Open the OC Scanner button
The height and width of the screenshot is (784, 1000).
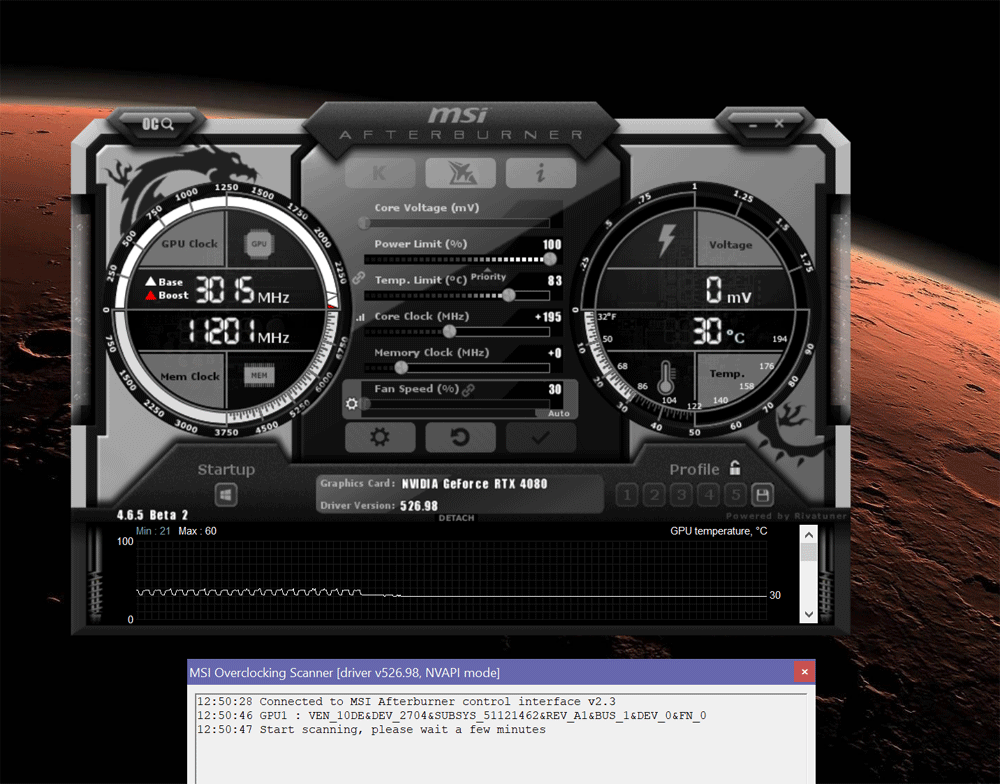(158, 124)
